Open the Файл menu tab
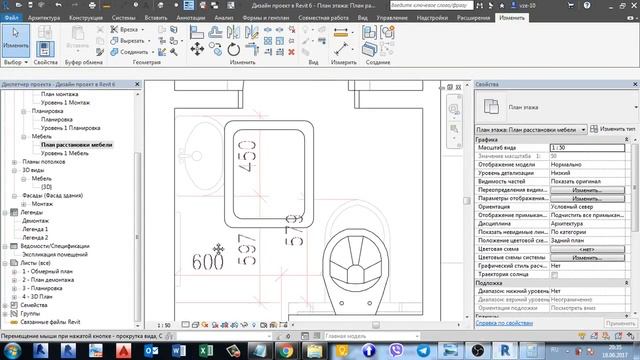The image size is (640, 360). [x=11, y=18]
